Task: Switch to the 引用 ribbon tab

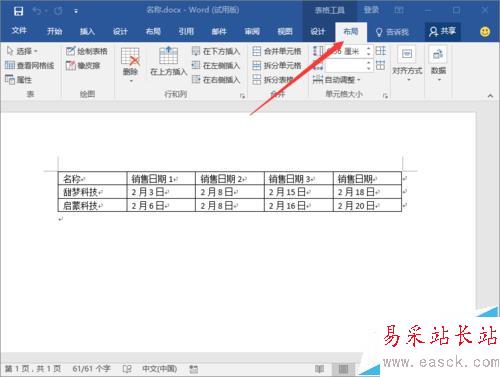Action: click(186, 31)
